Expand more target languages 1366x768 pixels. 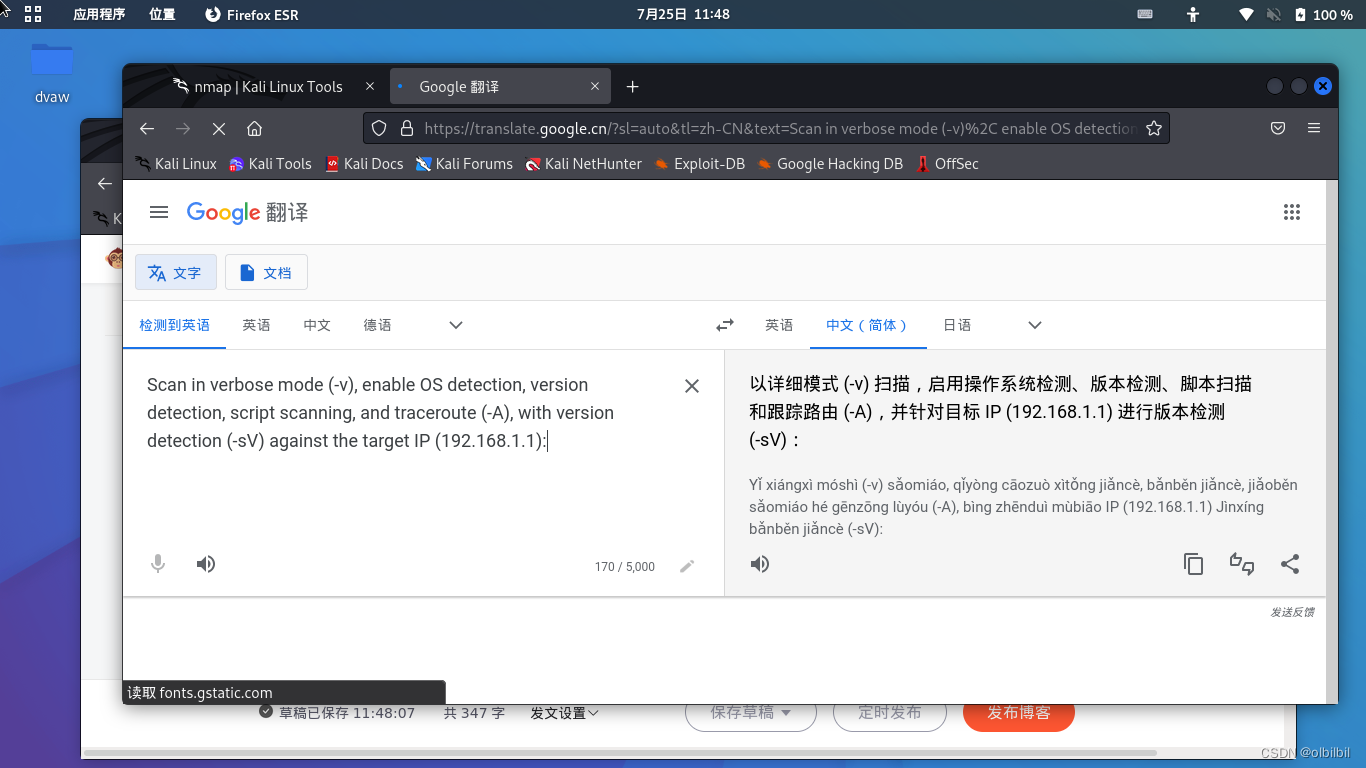click(x=1035, y=325)
